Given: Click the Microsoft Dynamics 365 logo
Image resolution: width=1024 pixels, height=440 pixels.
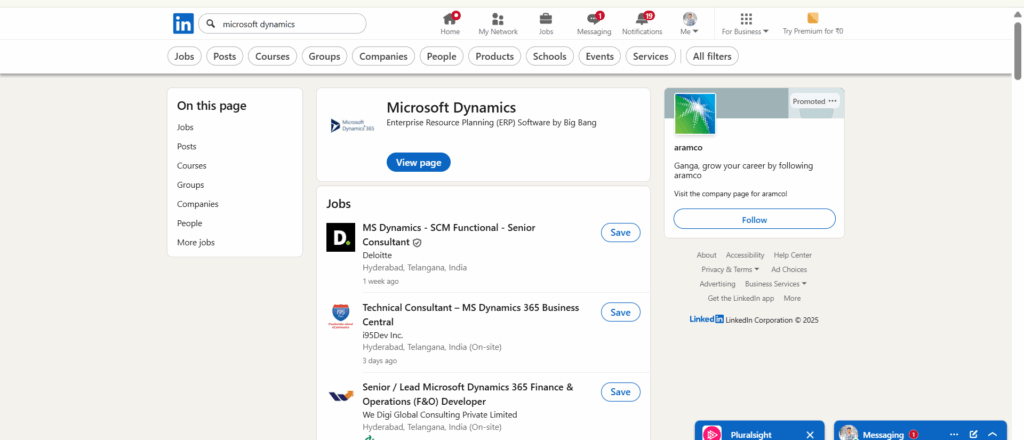Looking at the screenshot, I should [352, 125].
